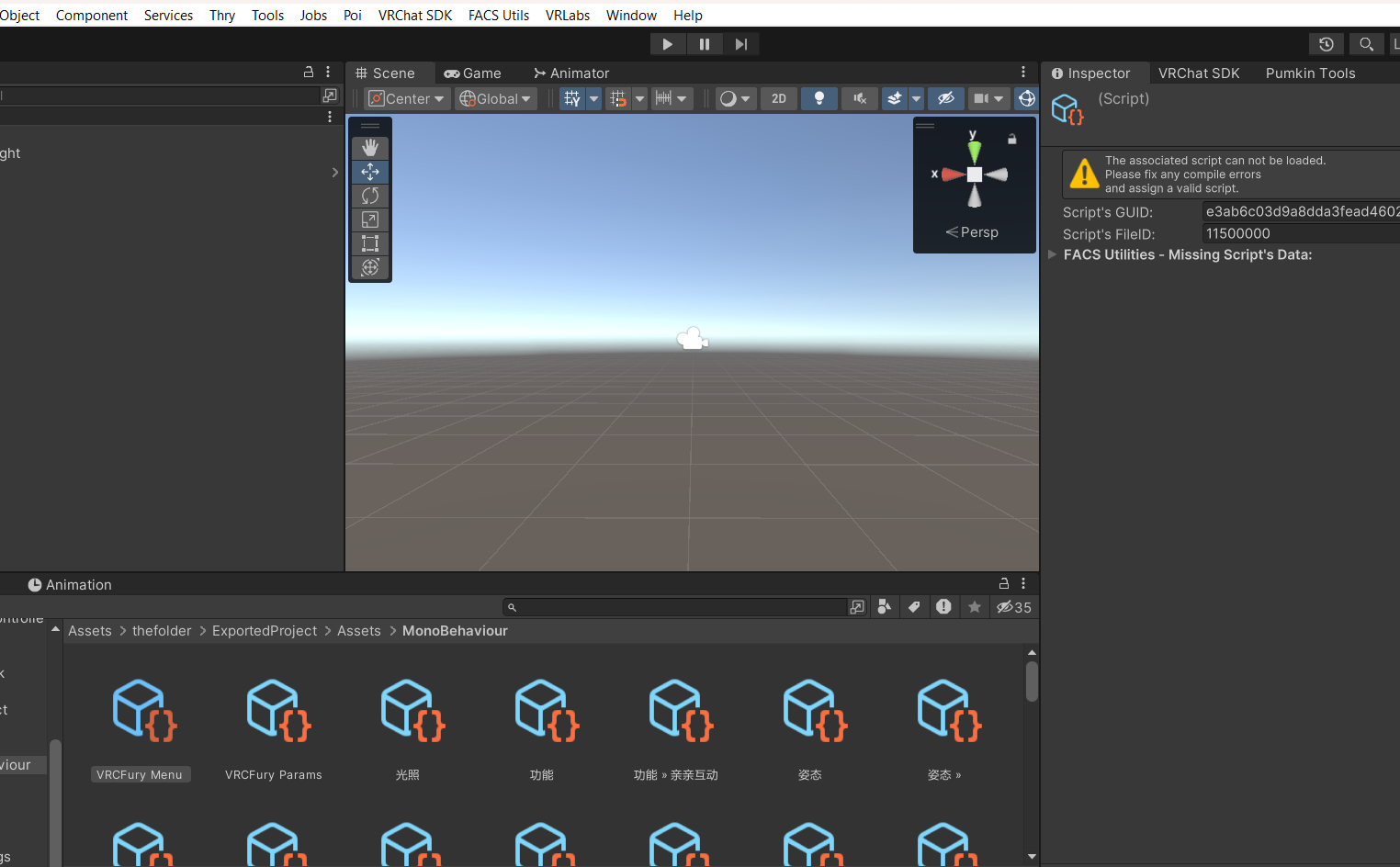The height and width of the screenshot is (867, 1400).
Task: Click the red X axis cone
Action: pyautogui.click(x=953, y=174)
